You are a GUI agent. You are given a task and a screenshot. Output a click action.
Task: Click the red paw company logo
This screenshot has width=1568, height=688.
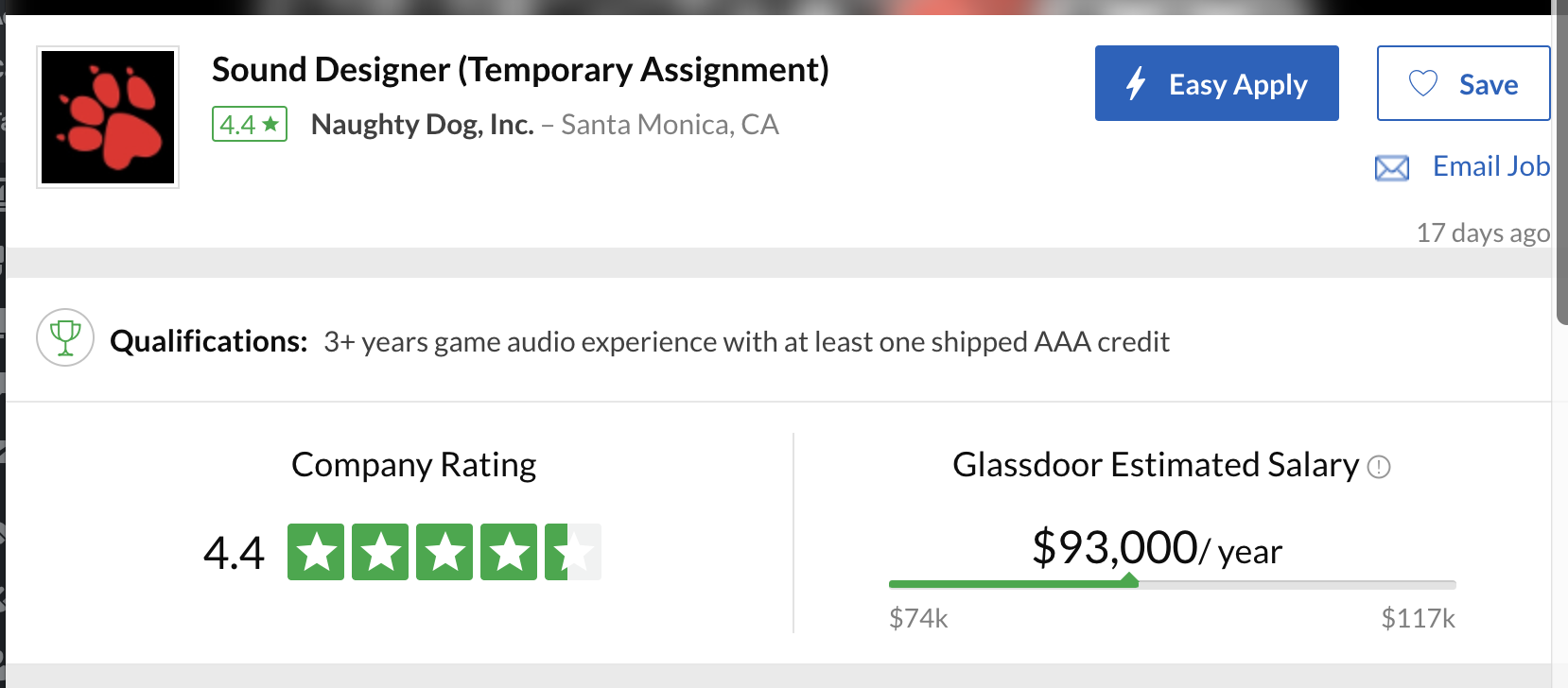click(x=108, y=117)
